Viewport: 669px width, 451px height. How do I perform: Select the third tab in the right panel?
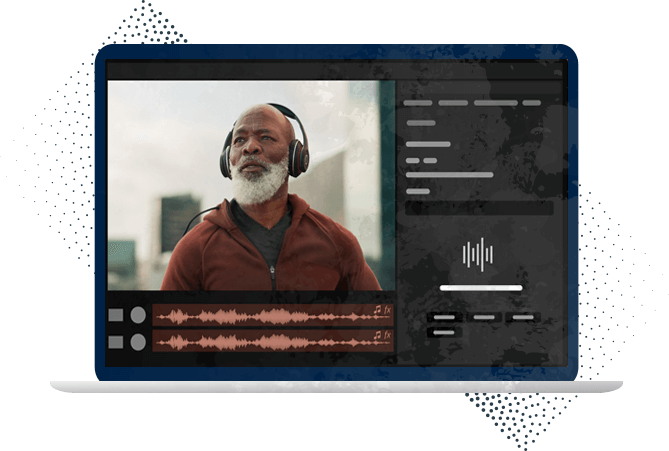click(495, 103)
